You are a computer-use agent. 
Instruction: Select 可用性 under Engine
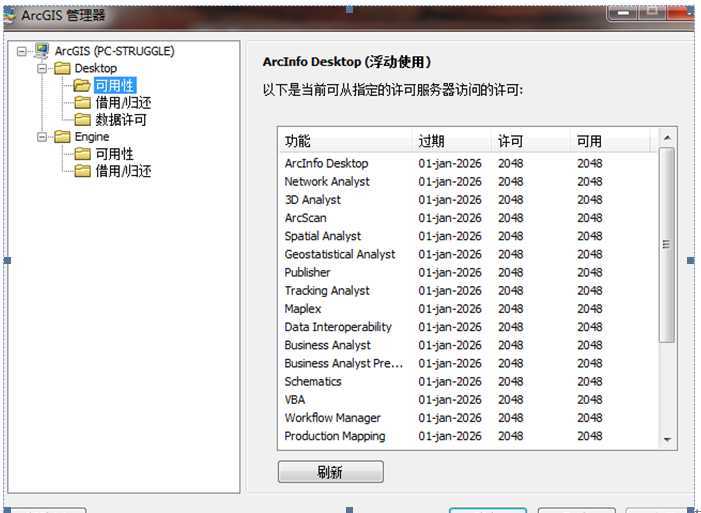click(x=114, y=154)
